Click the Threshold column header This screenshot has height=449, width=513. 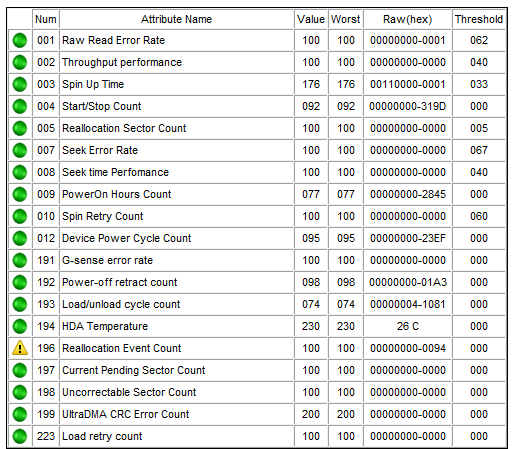click(x=479, y=19)
